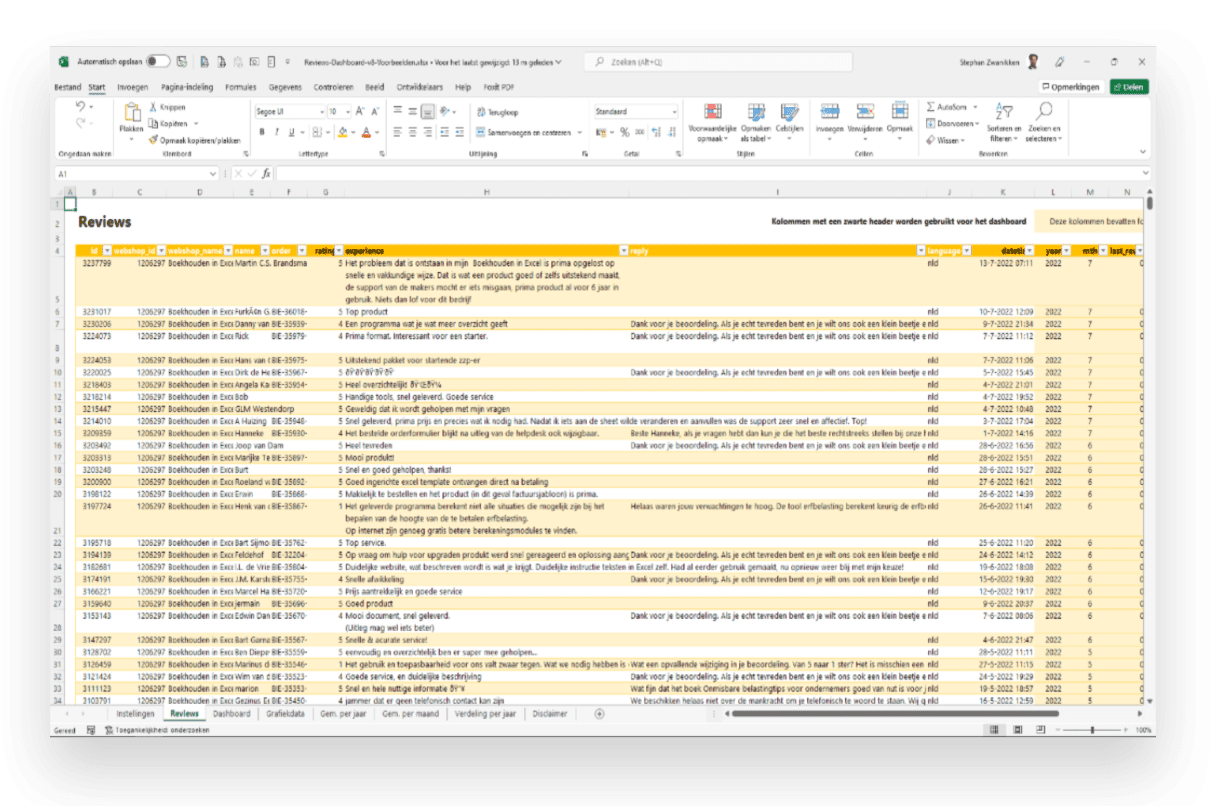Viewport: 1210px width, 806px height.
Task: Open the Formules ribbon tab
Action: click(240, 87)
